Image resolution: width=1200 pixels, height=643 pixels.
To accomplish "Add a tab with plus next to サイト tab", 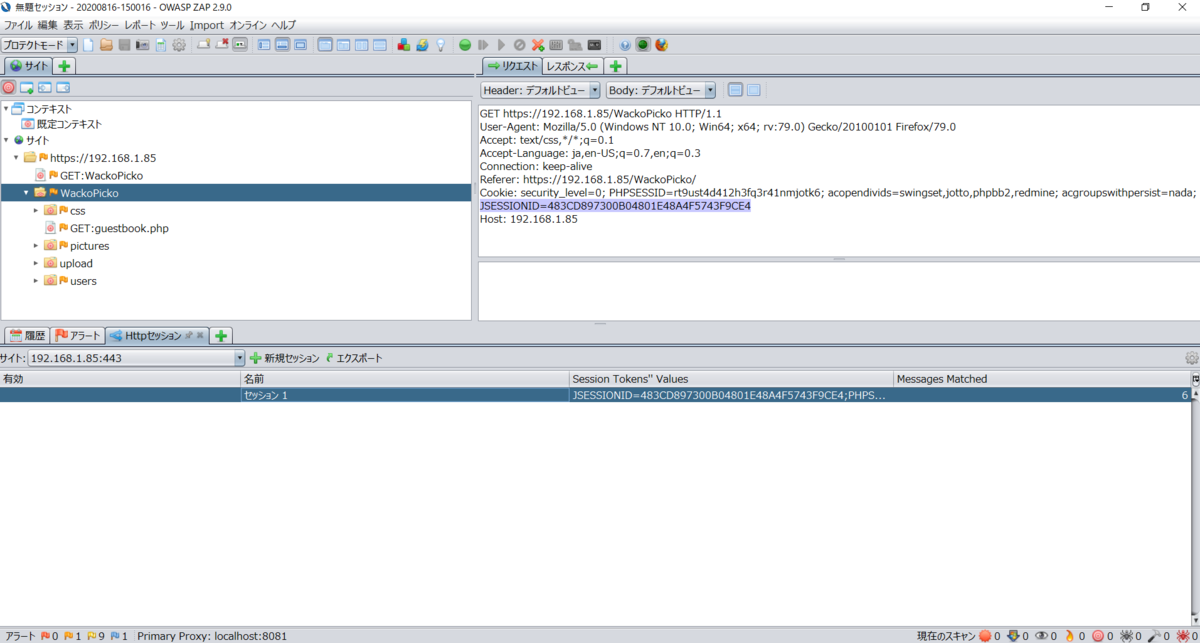I will pyautogui.click(x=64, y=66).
